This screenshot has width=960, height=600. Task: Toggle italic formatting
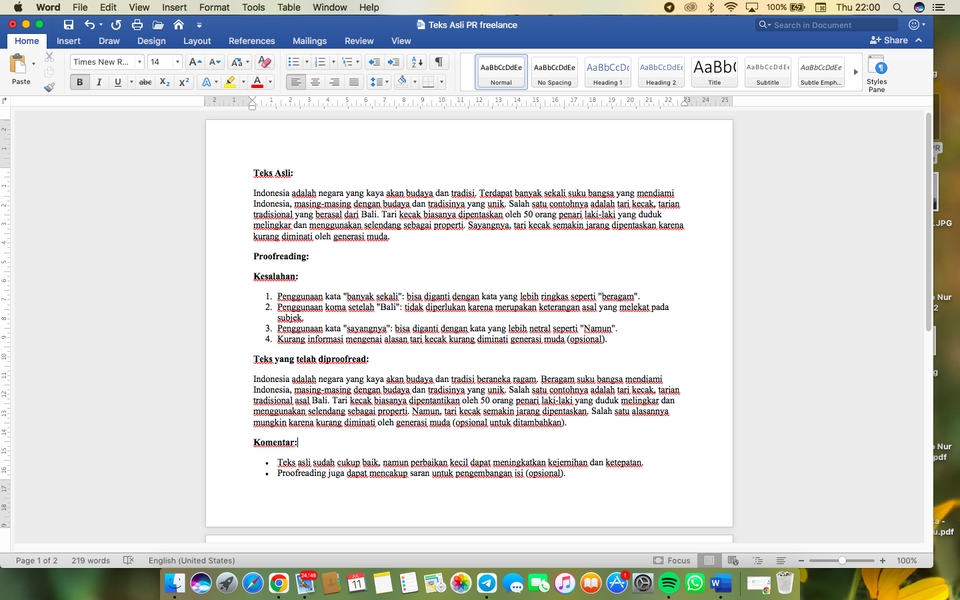(x=98, y=82)
